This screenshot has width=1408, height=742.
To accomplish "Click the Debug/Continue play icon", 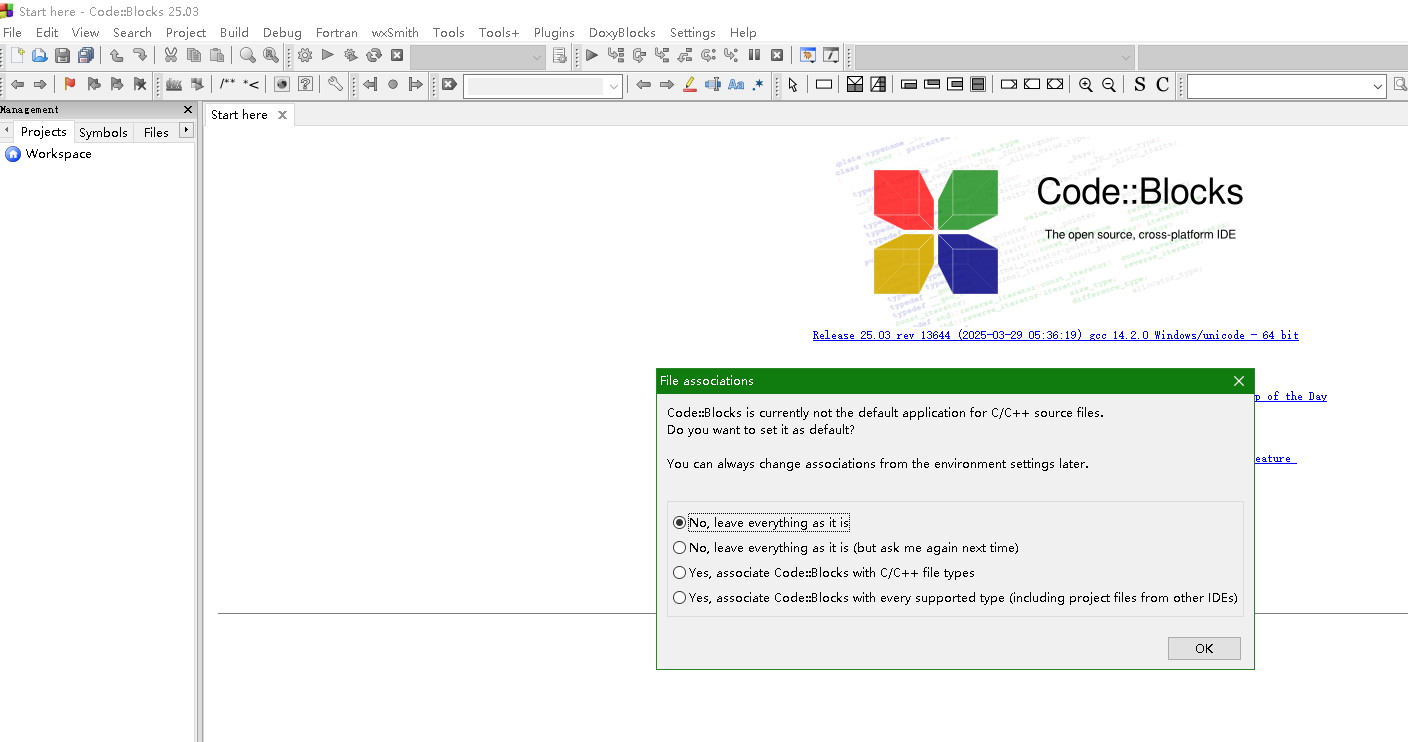I will [x=592, y=55].
